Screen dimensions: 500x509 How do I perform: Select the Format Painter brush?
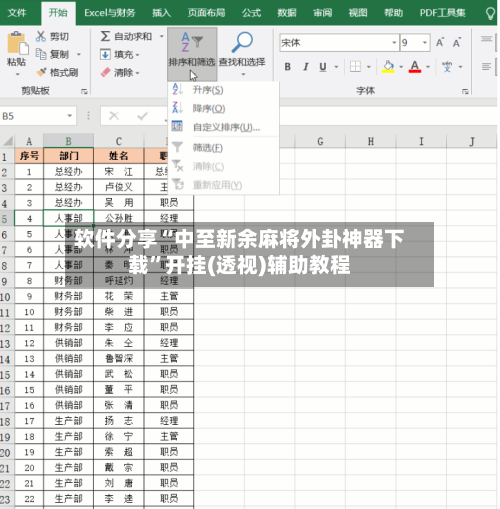(x=41, y=72)
